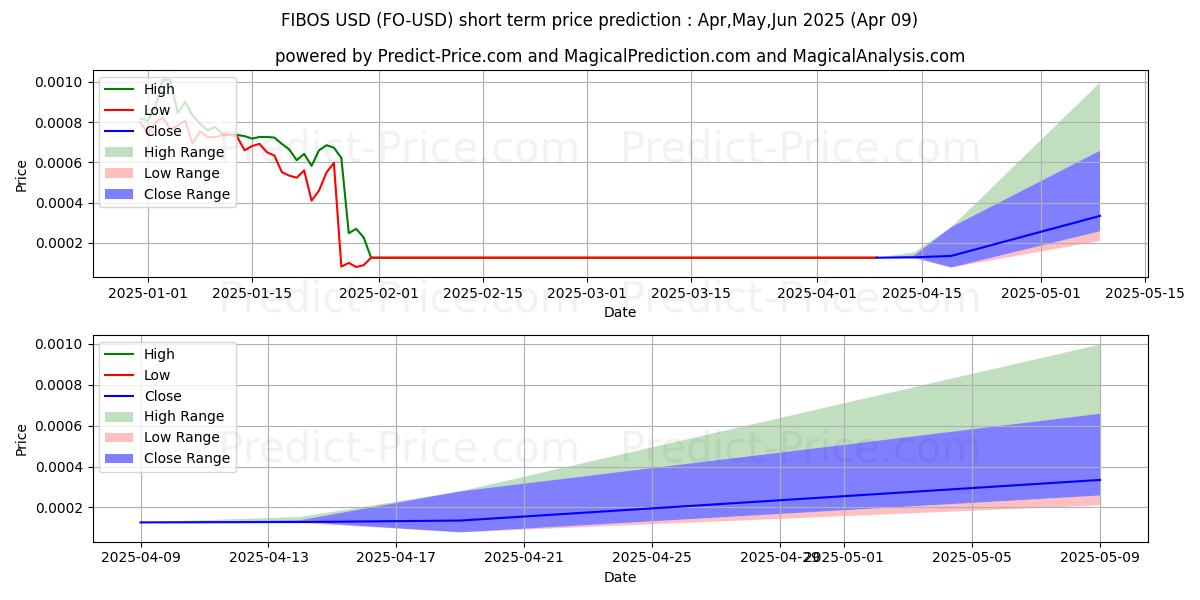Click the 2025-05-15 tick on top chart axis

[1144, 293]
